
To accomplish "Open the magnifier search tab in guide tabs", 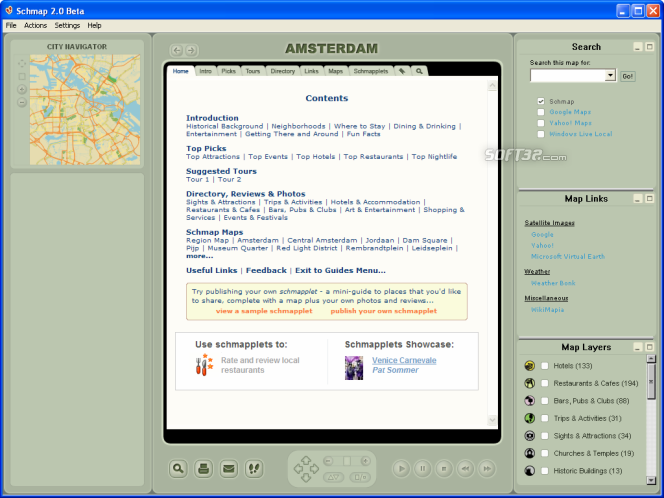I will click(419, 71).
